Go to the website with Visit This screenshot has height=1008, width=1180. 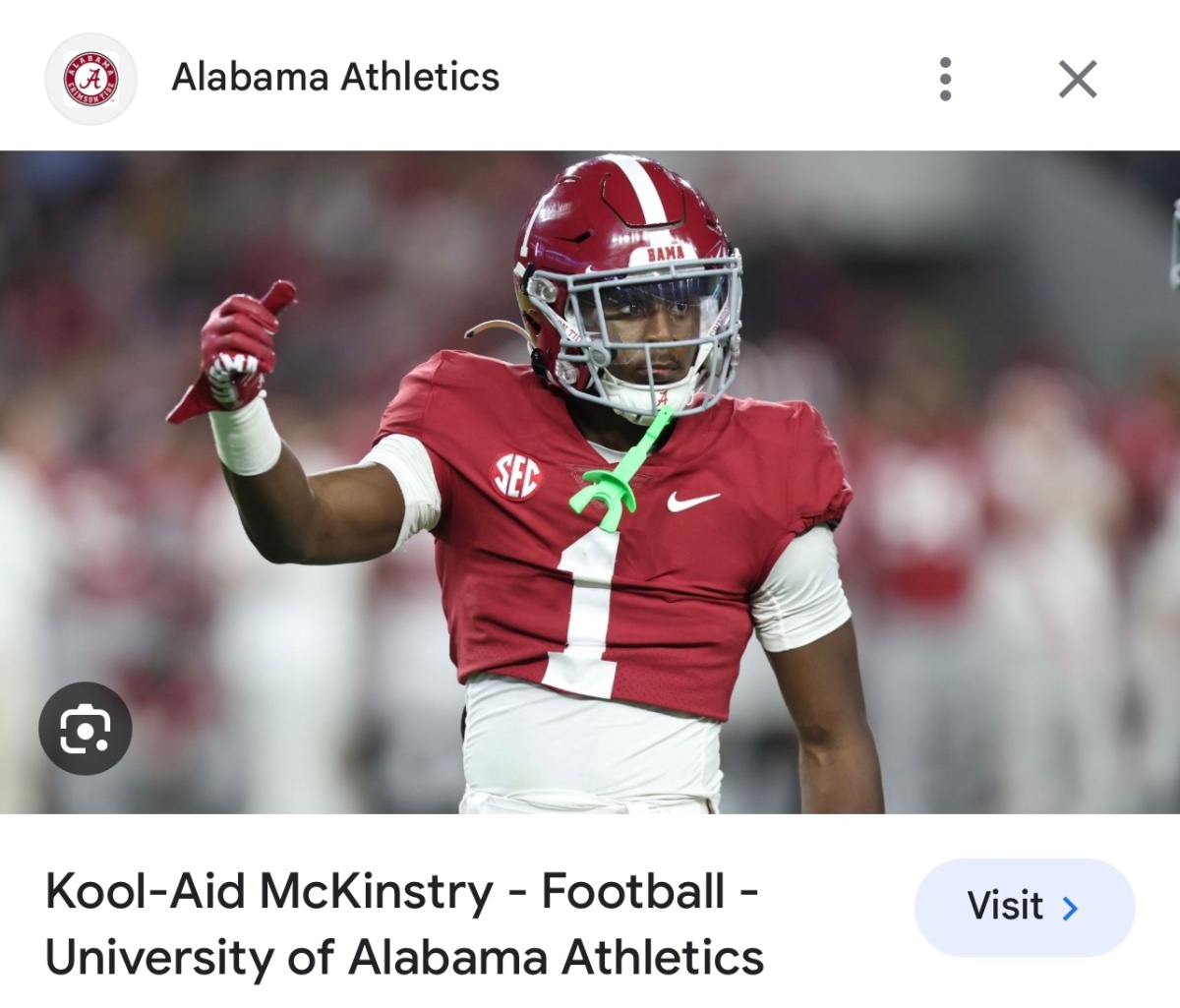[x=1024, y=908]
